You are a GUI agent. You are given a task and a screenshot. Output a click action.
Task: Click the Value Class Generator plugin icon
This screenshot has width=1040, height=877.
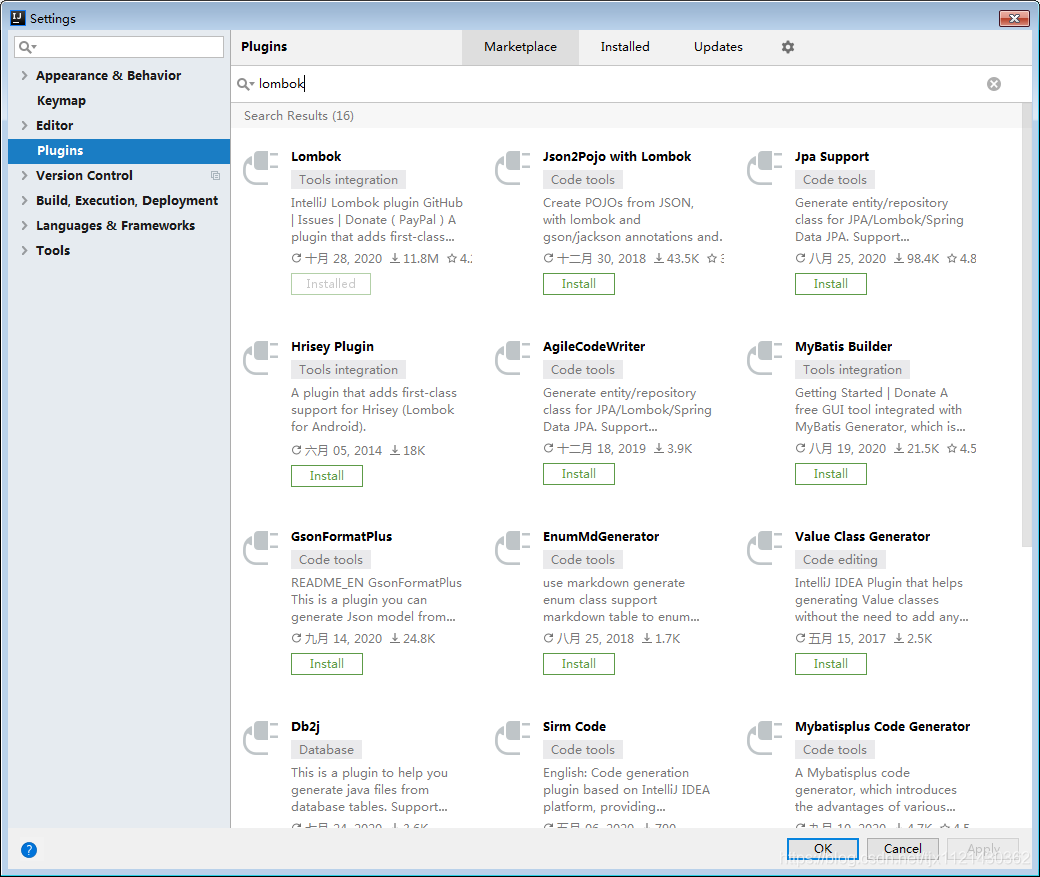click(765, 548)
